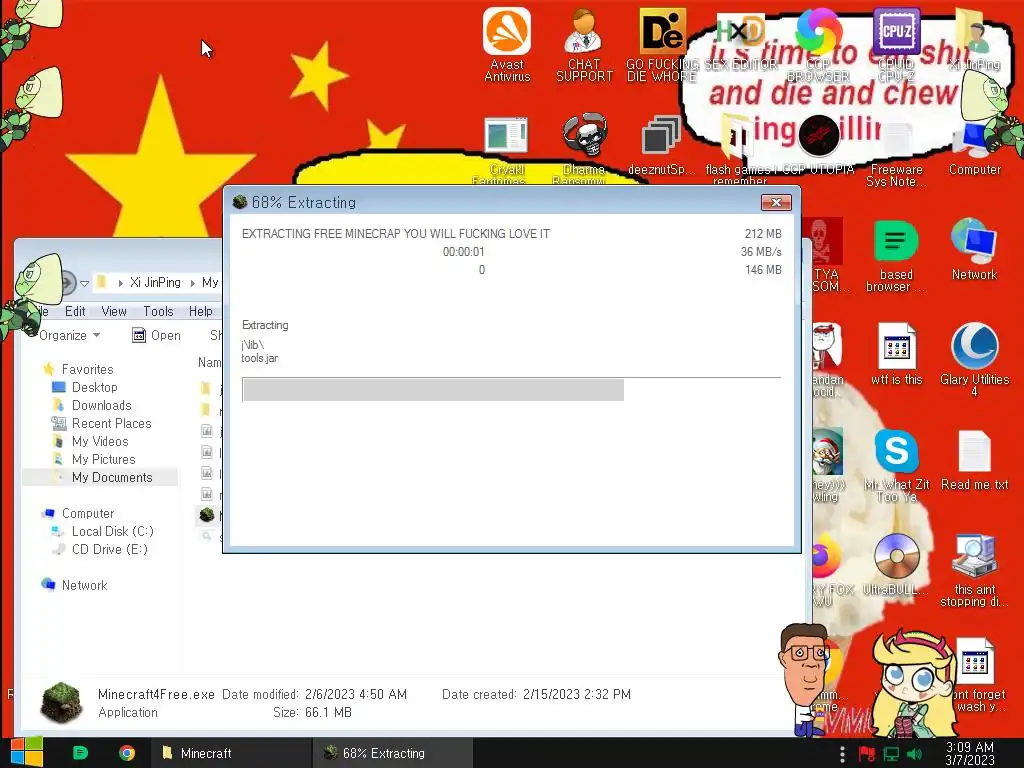The height and width of the screenshot is (768, 1024).
Task: Open the deeznutSp... desktop icon
Action: pos(661,145)
